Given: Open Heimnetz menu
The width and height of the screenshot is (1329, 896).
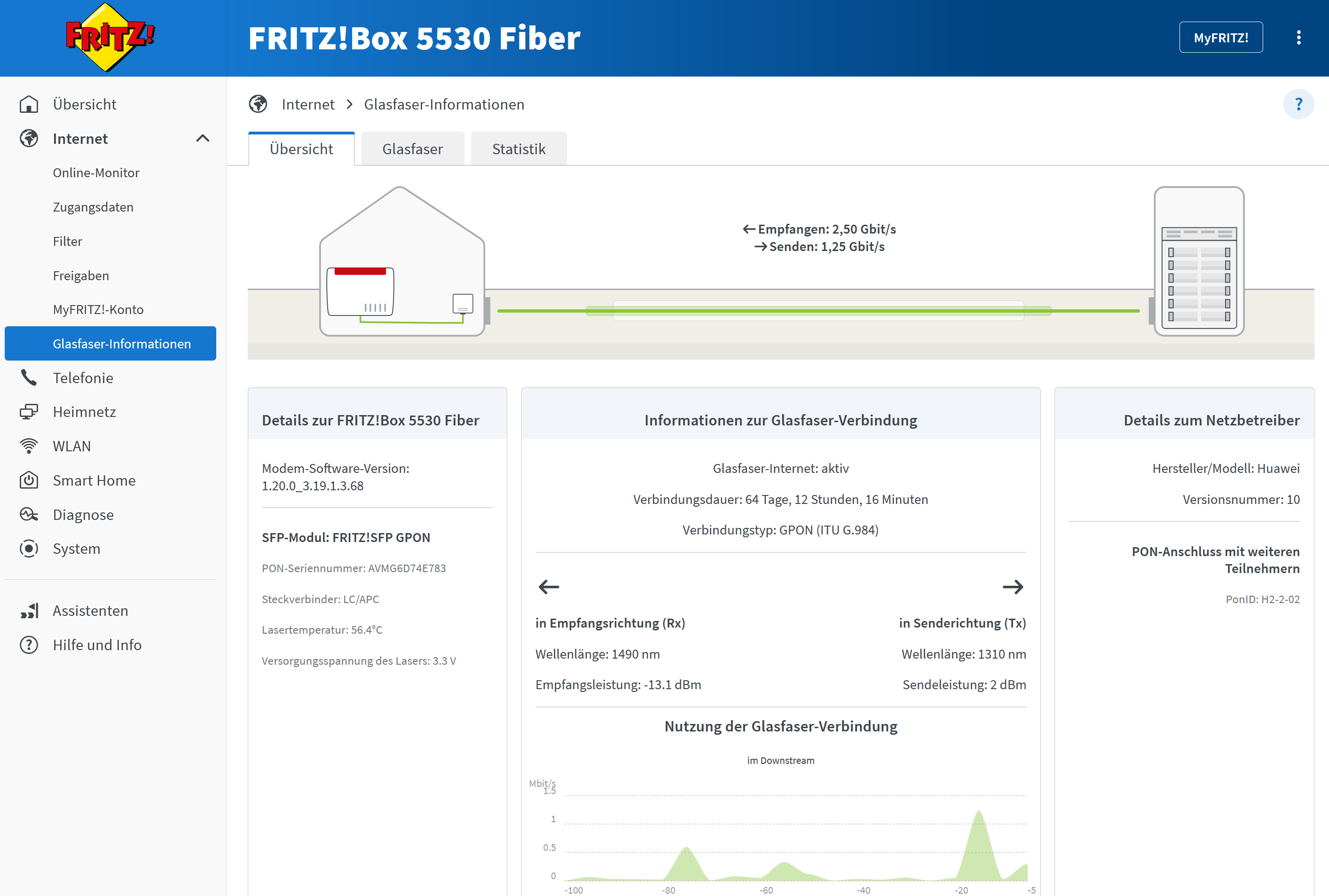Looking at the screenshot, I should pyautogui.click(x=85, y=412).
